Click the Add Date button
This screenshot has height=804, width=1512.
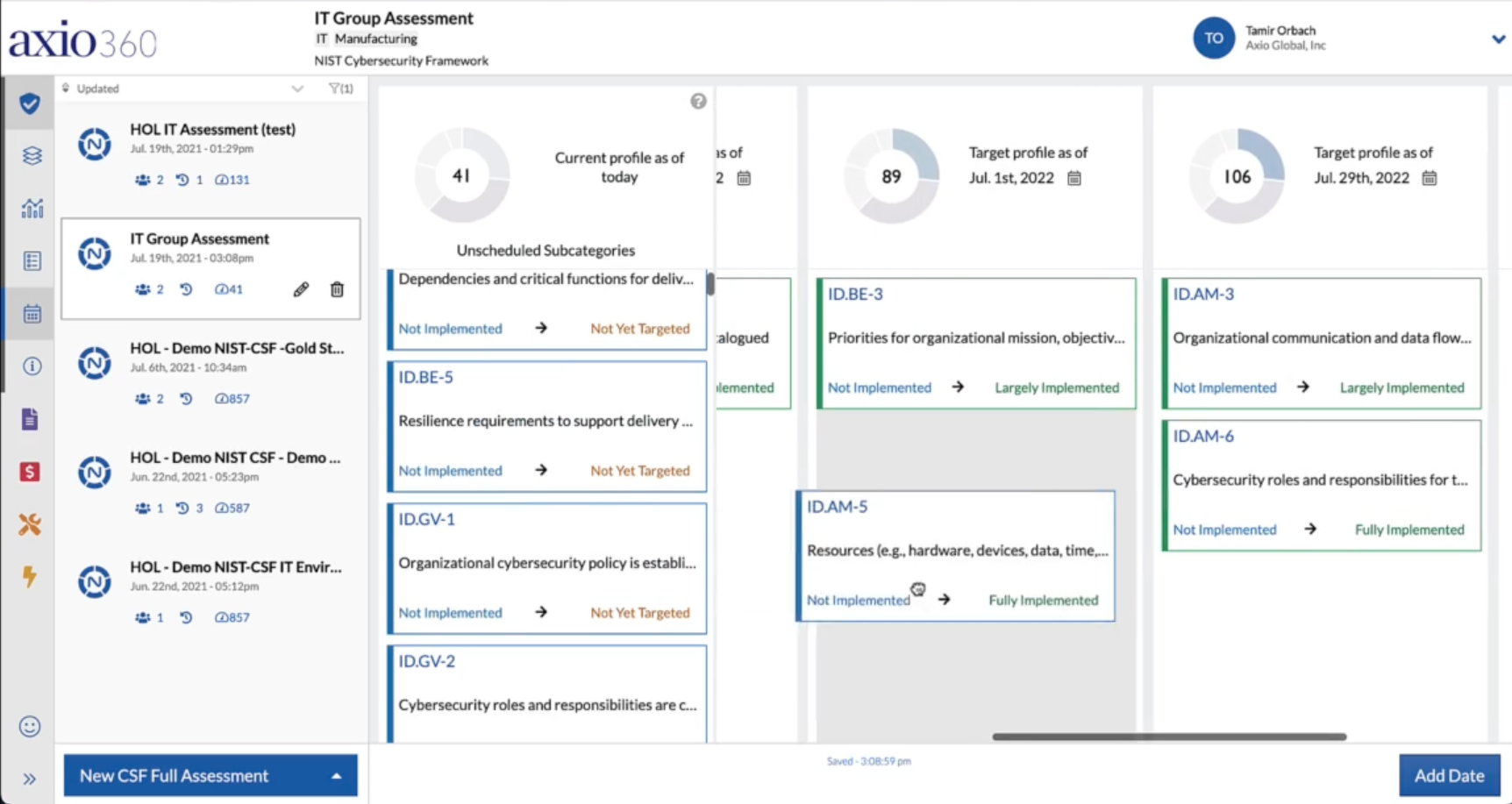1449,775
